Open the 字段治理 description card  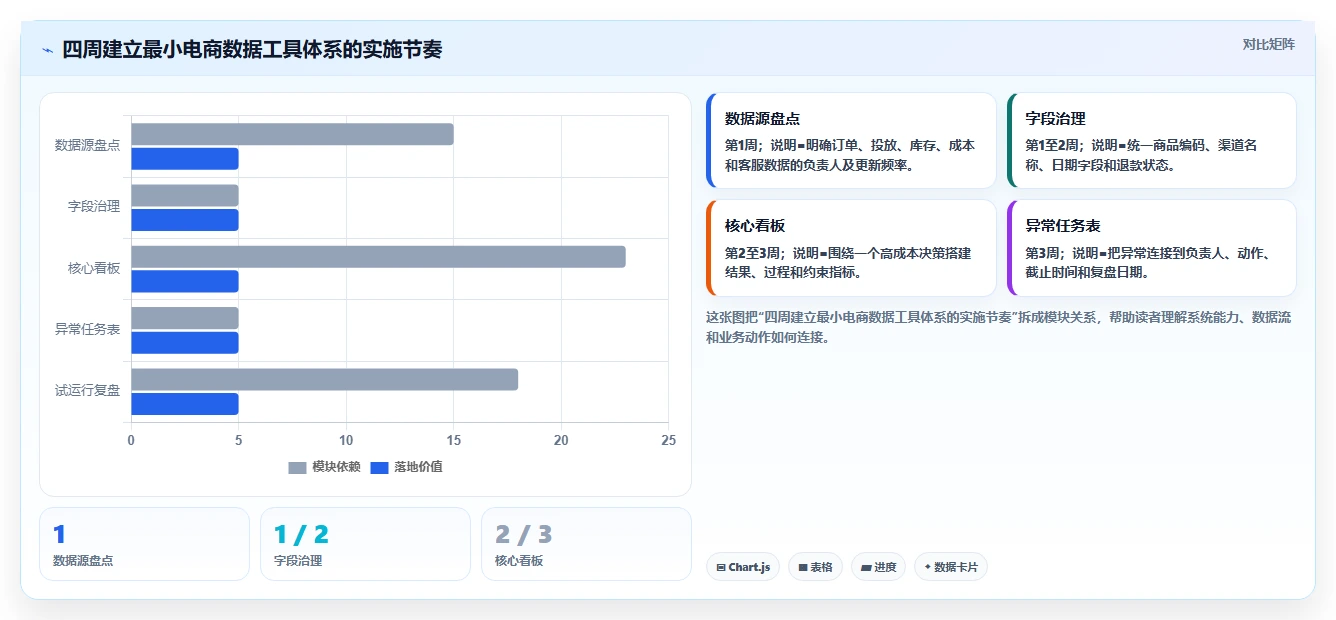[1152, 141]
